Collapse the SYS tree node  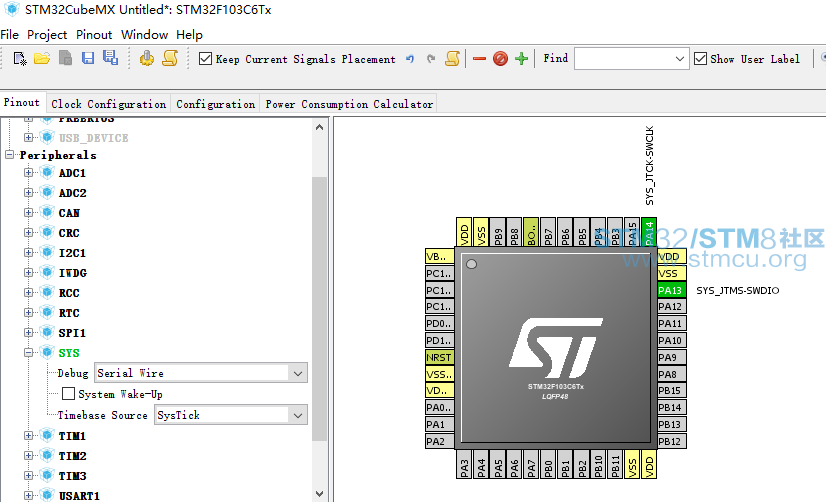pyautogui.click(x=28, y=352)
